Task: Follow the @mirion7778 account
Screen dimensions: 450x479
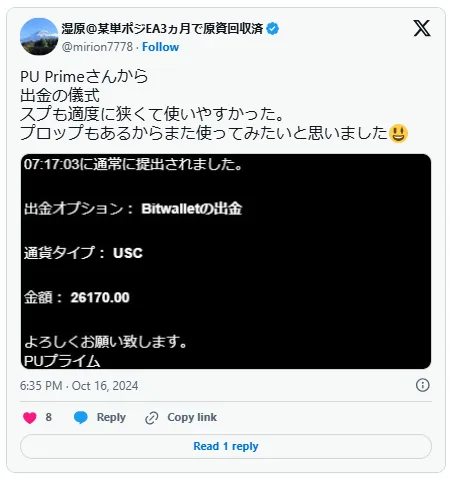Action: [x=160, y=47]
